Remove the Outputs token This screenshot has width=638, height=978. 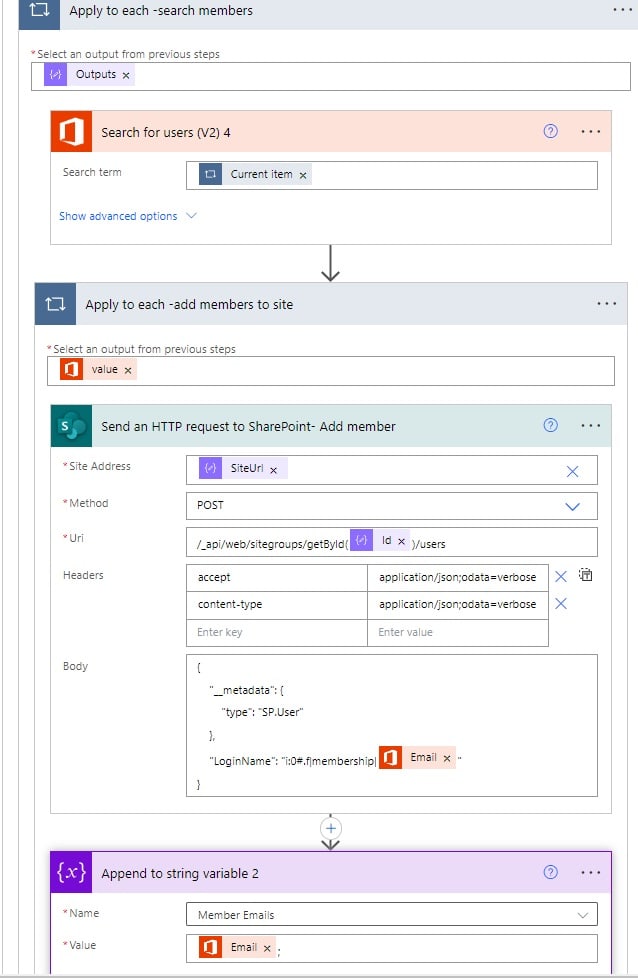126,75
